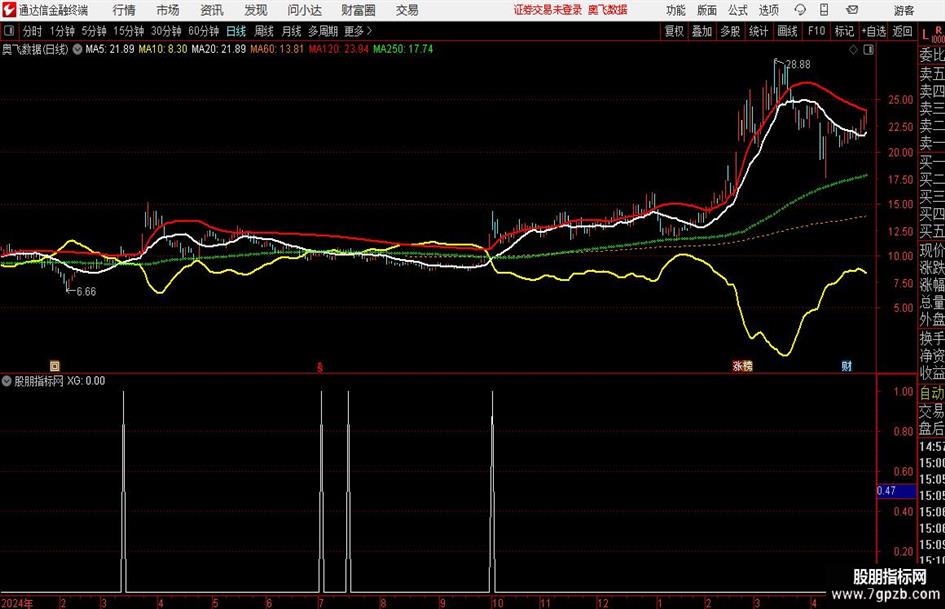
Task: Click the 统计 toolbar button
Action: click(x=758, y=31)
